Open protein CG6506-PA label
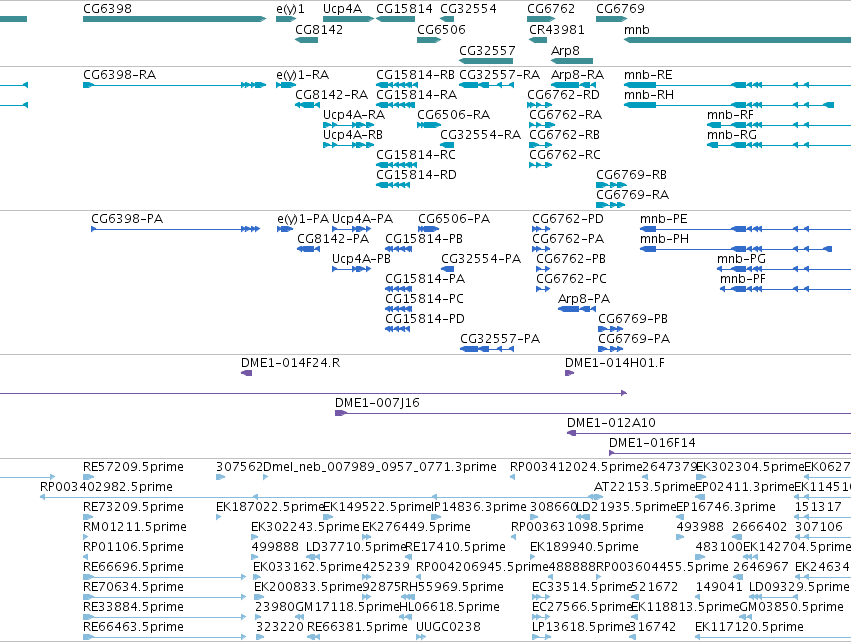Screen dimensions: 851x642 [454, 219]
